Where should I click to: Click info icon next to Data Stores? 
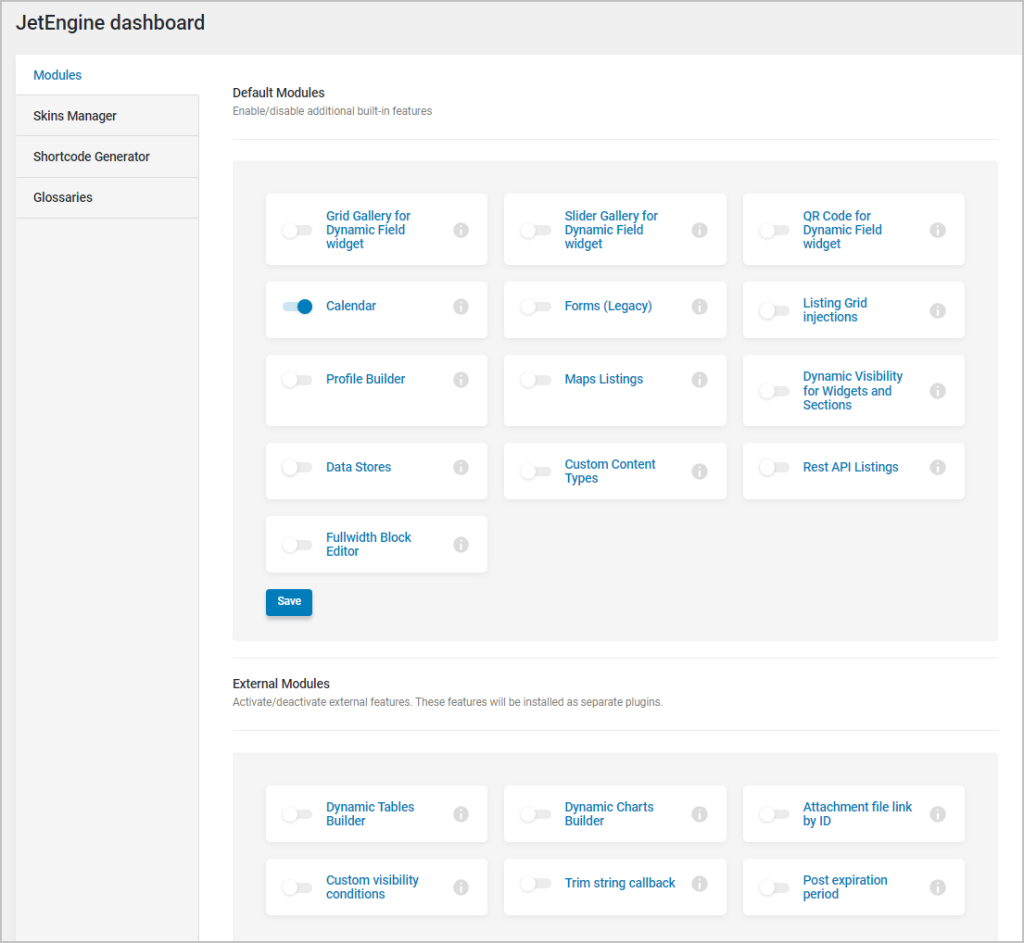461,468
